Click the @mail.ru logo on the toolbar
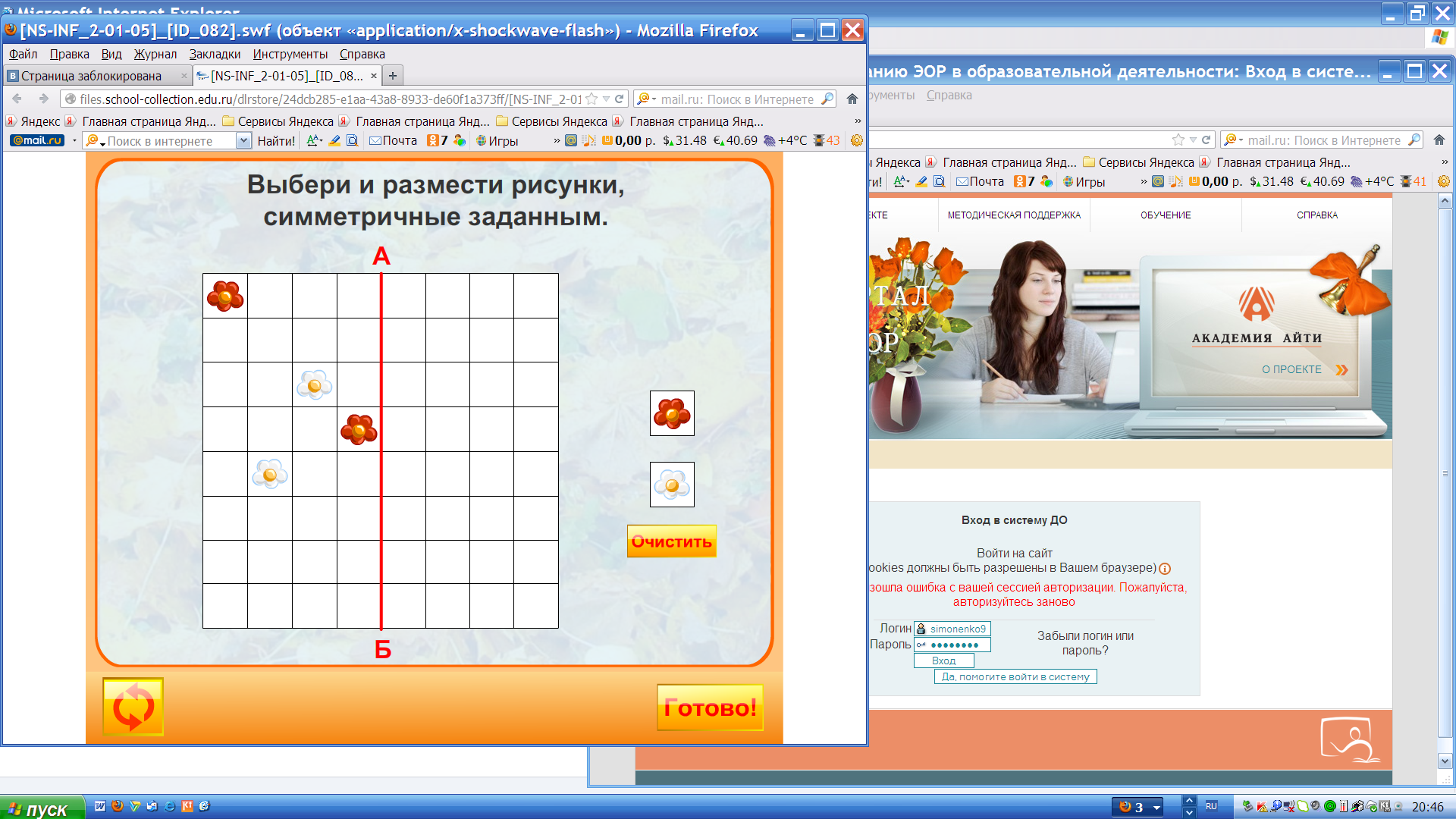The width and height of the screenshot is (1456, 819). (x=37, y=140)
